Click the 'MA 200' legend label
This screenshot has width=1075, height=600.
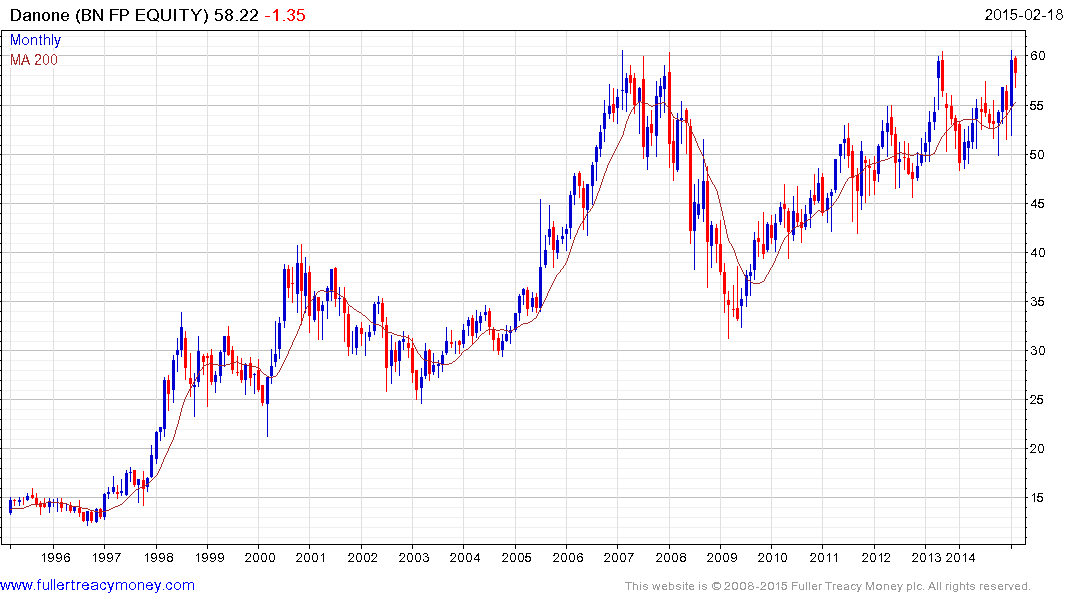34,60
